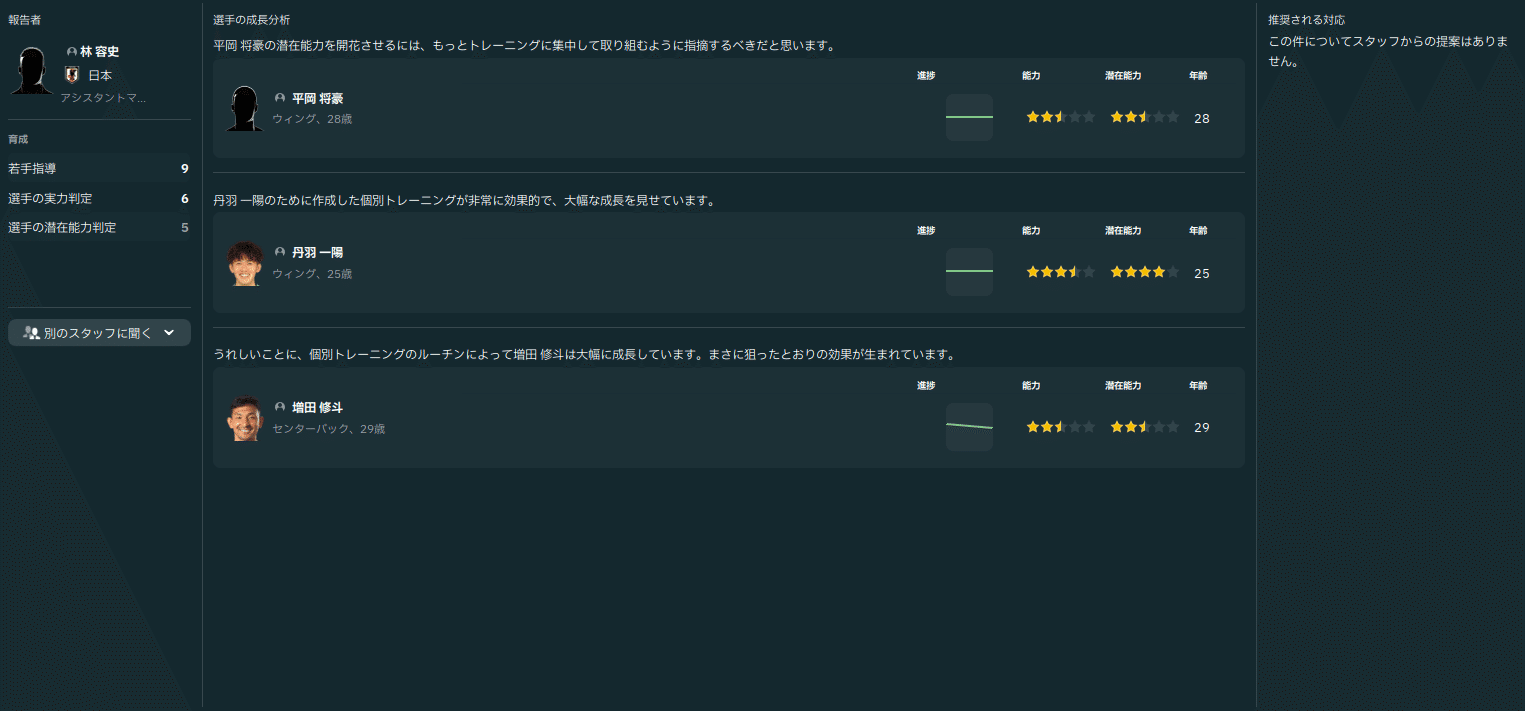This screenshot has height=711, width=1525.
Task: Click person icon beside 林 容史
Action: point(72,52)
